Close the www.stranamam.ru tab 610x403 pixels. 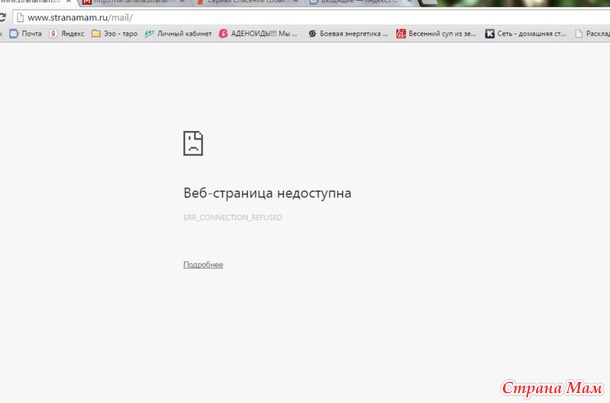coord(69,2)
